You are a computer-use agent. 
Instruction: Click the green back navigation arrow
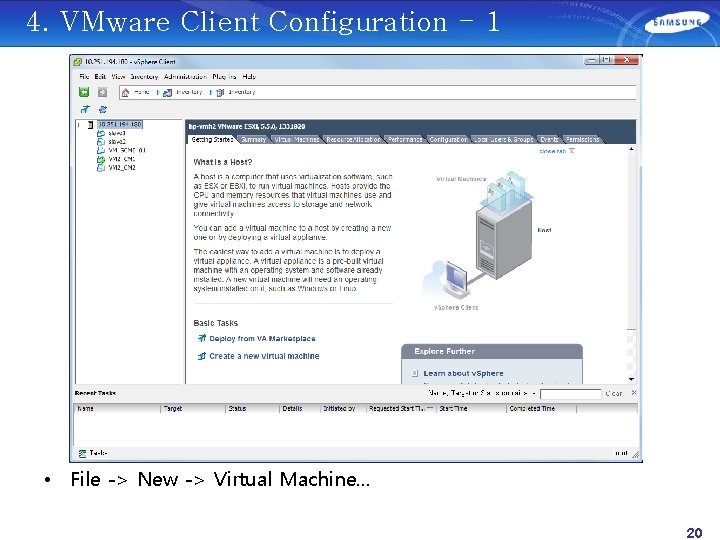84,92
